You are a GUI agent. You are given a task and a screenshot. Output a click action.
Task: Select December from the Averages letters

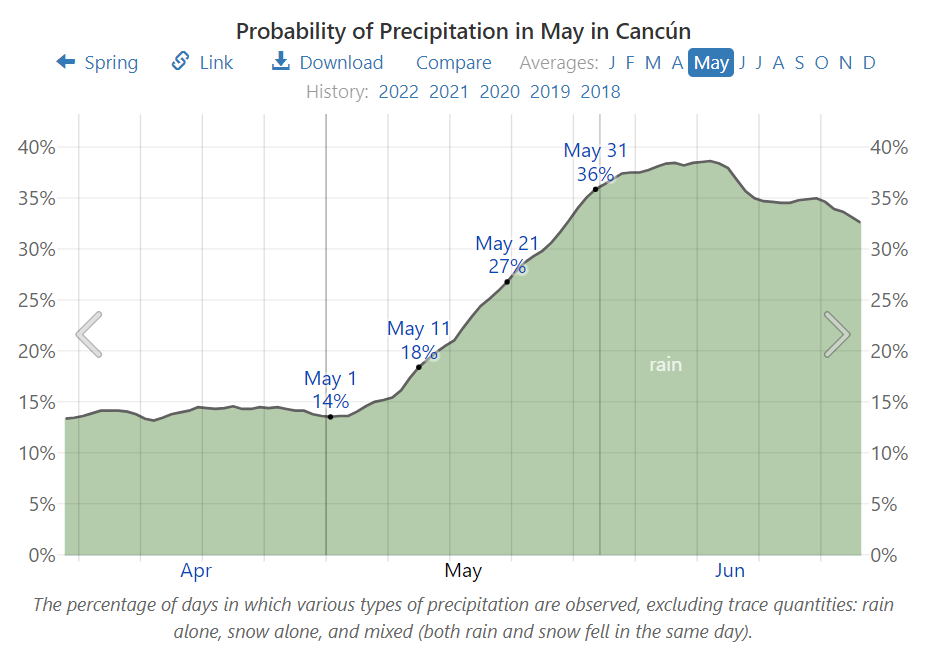pyautogui.click(x=868, y=62)
